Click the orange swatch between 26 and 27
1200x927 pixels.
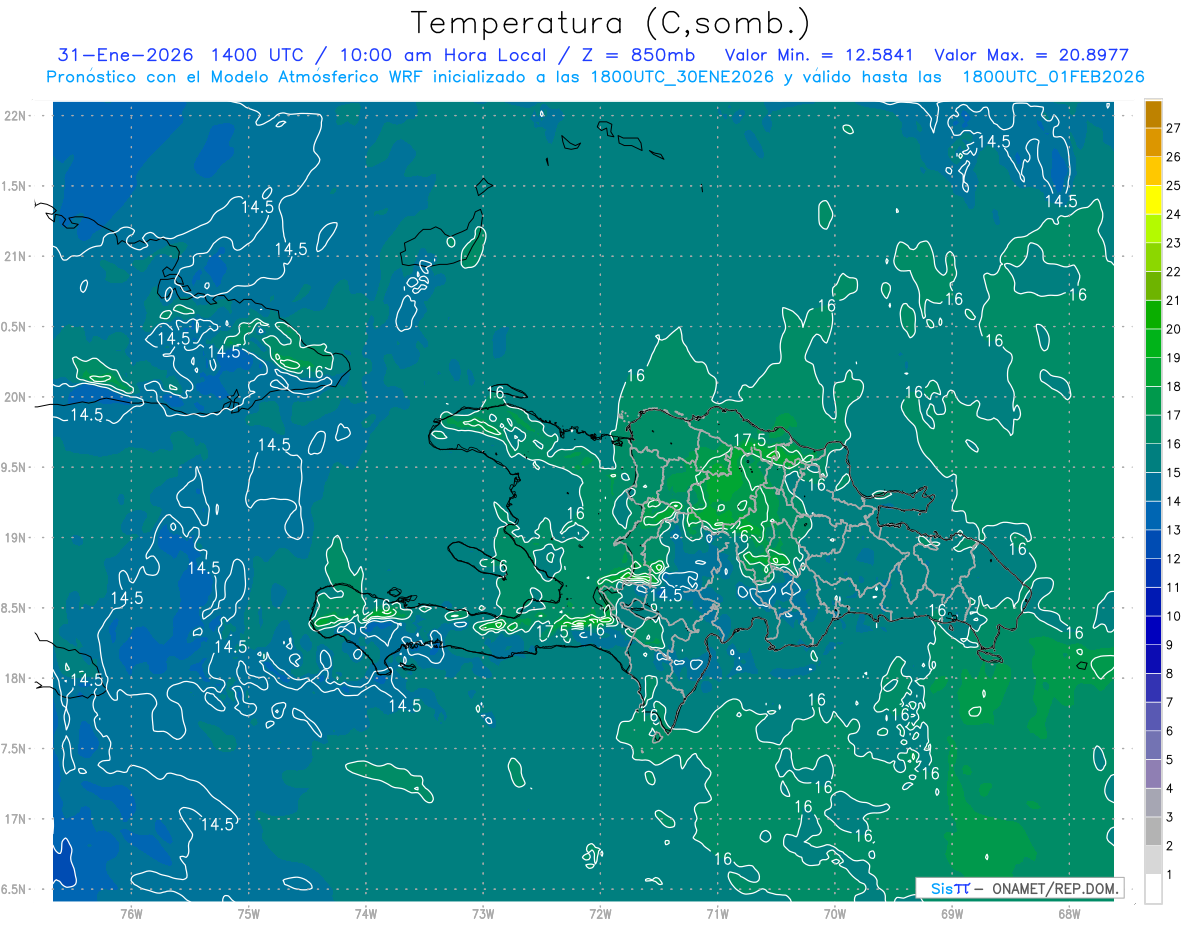(x=1154, y=142)
